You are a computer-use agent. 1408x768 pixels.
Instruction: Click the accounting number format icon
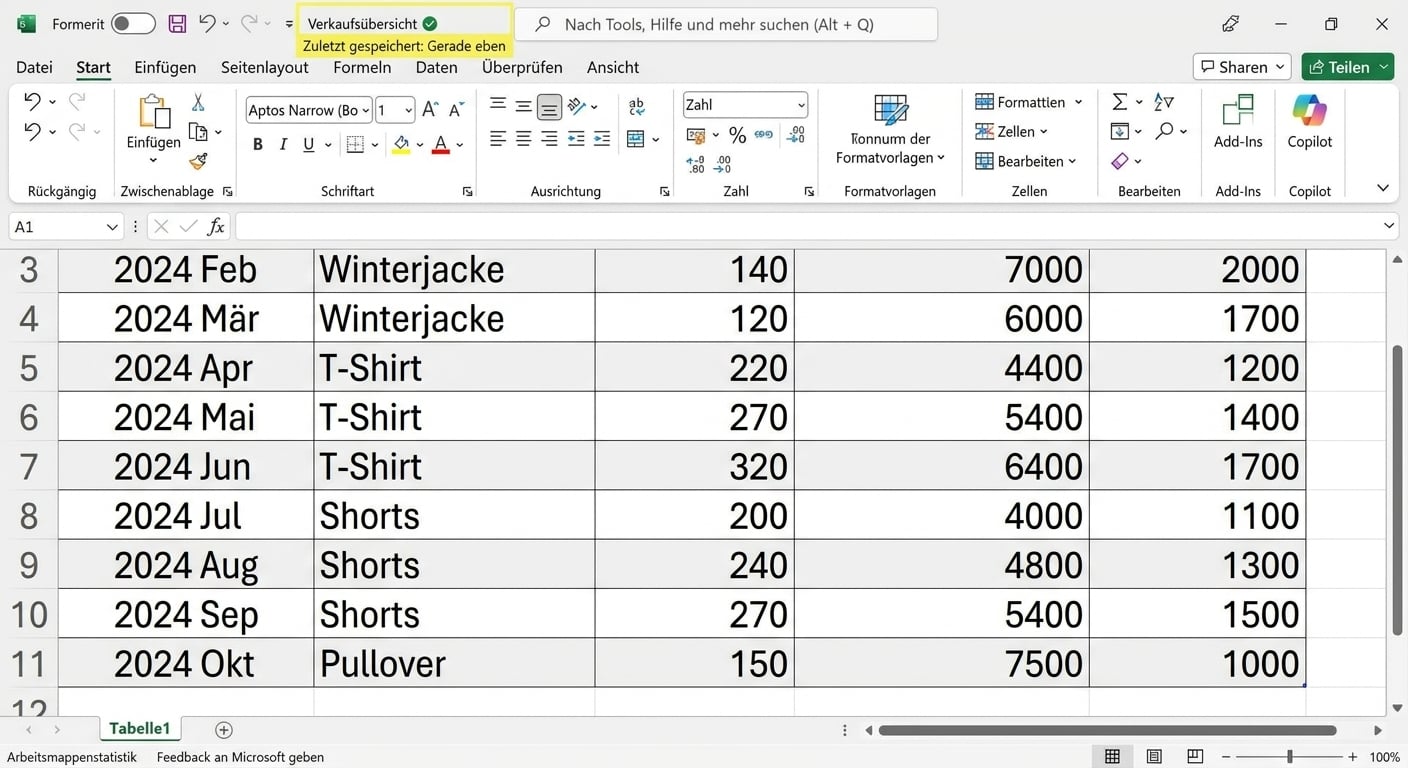[696, 135]
